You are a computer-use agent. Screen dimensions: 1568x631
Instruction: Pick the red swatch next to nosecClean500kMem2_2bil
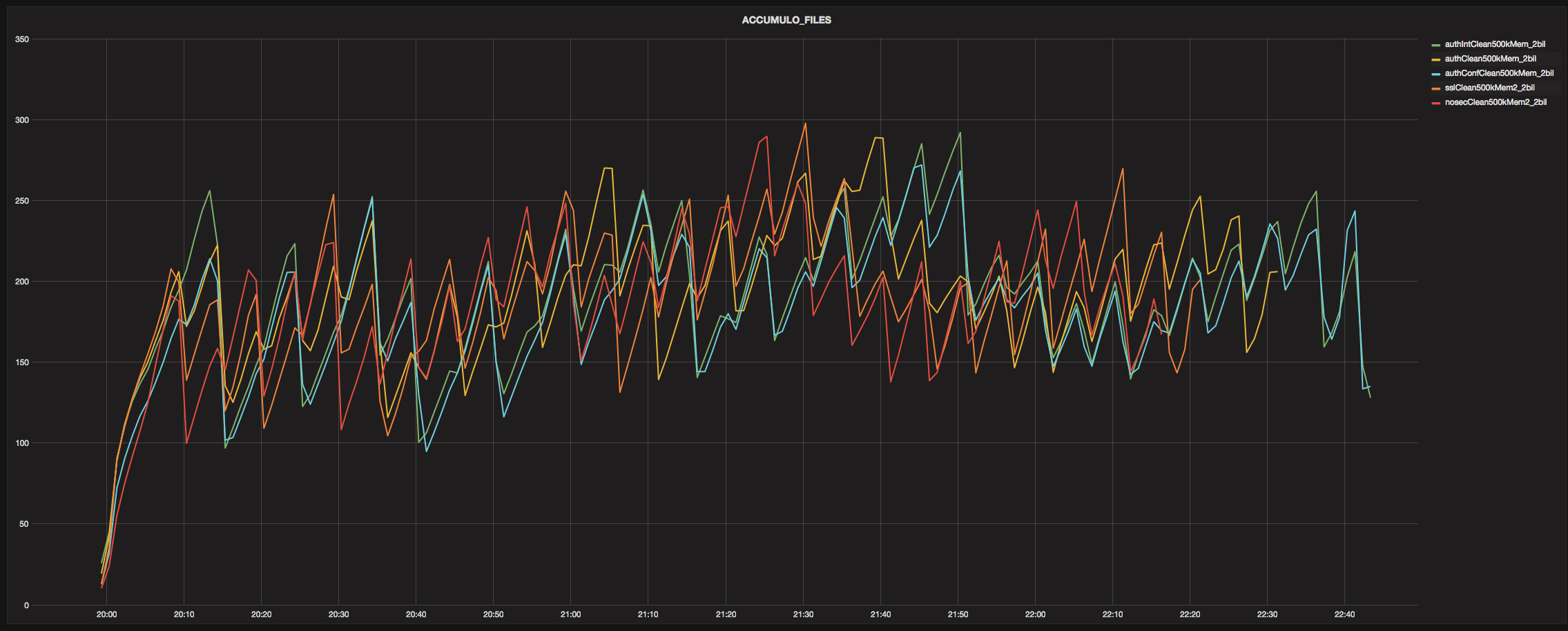coord(1436,103)
